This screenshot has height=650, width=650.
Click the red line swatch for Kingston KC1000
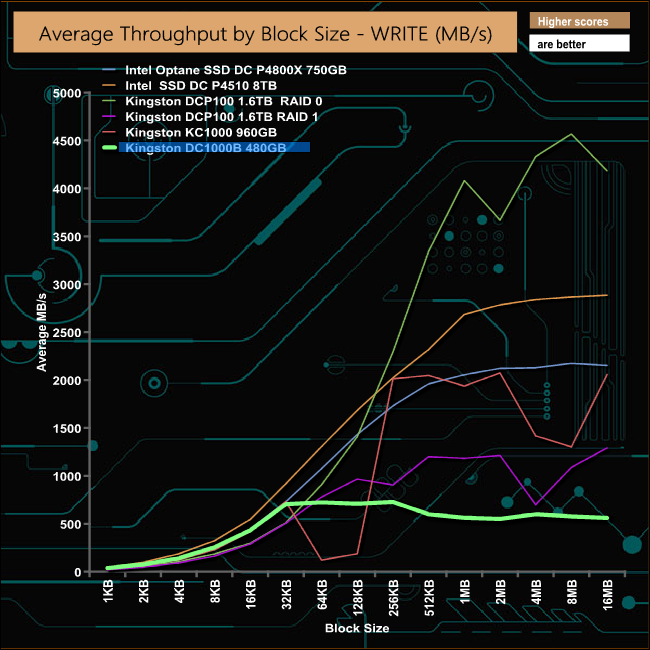pos(109,133)
